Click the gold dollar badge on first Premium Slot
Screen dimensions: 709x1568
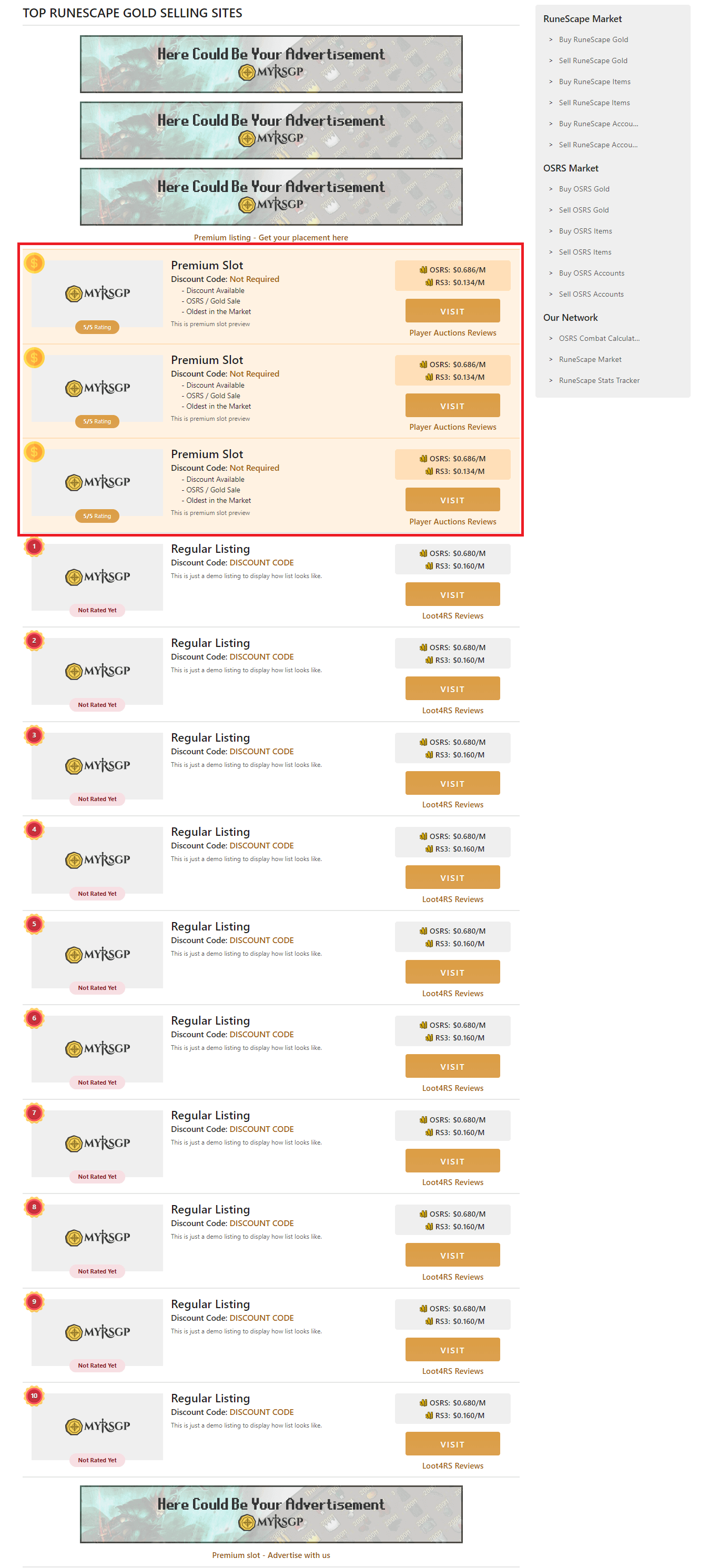34,263
